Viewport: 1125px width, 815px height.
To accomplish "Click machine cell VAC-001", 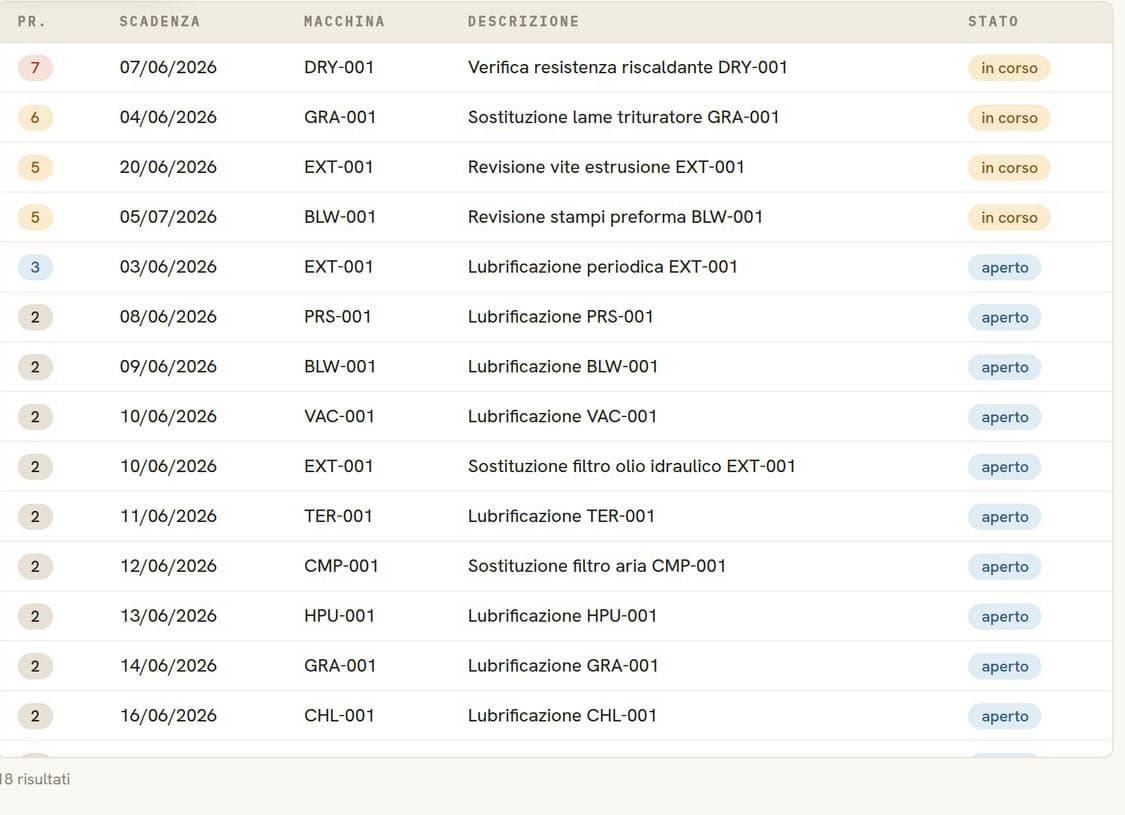I will click(339, 416).
